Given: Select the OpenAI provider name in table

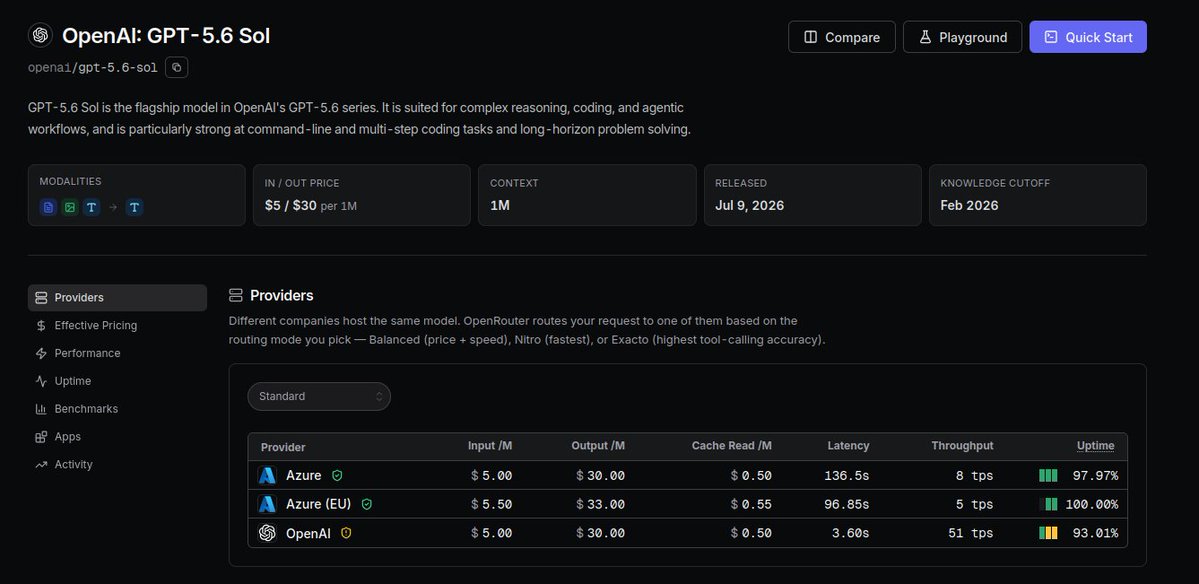Looking at the screenshot, I should 308,534.
